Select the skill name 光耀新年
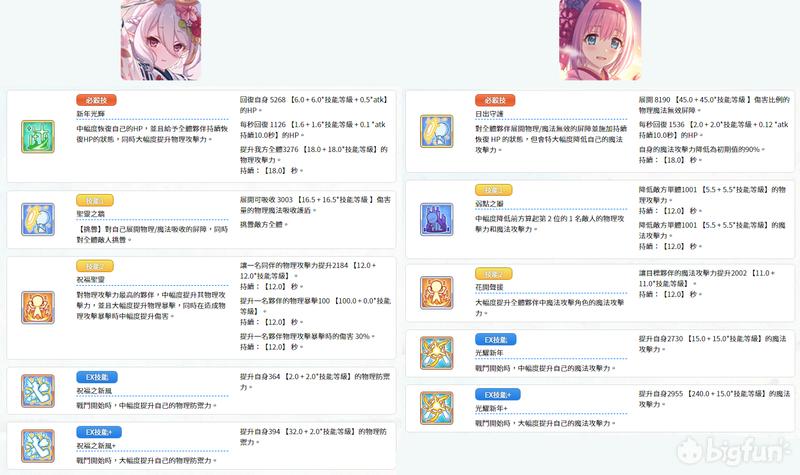Screen dimensions: 800x475 489,353
